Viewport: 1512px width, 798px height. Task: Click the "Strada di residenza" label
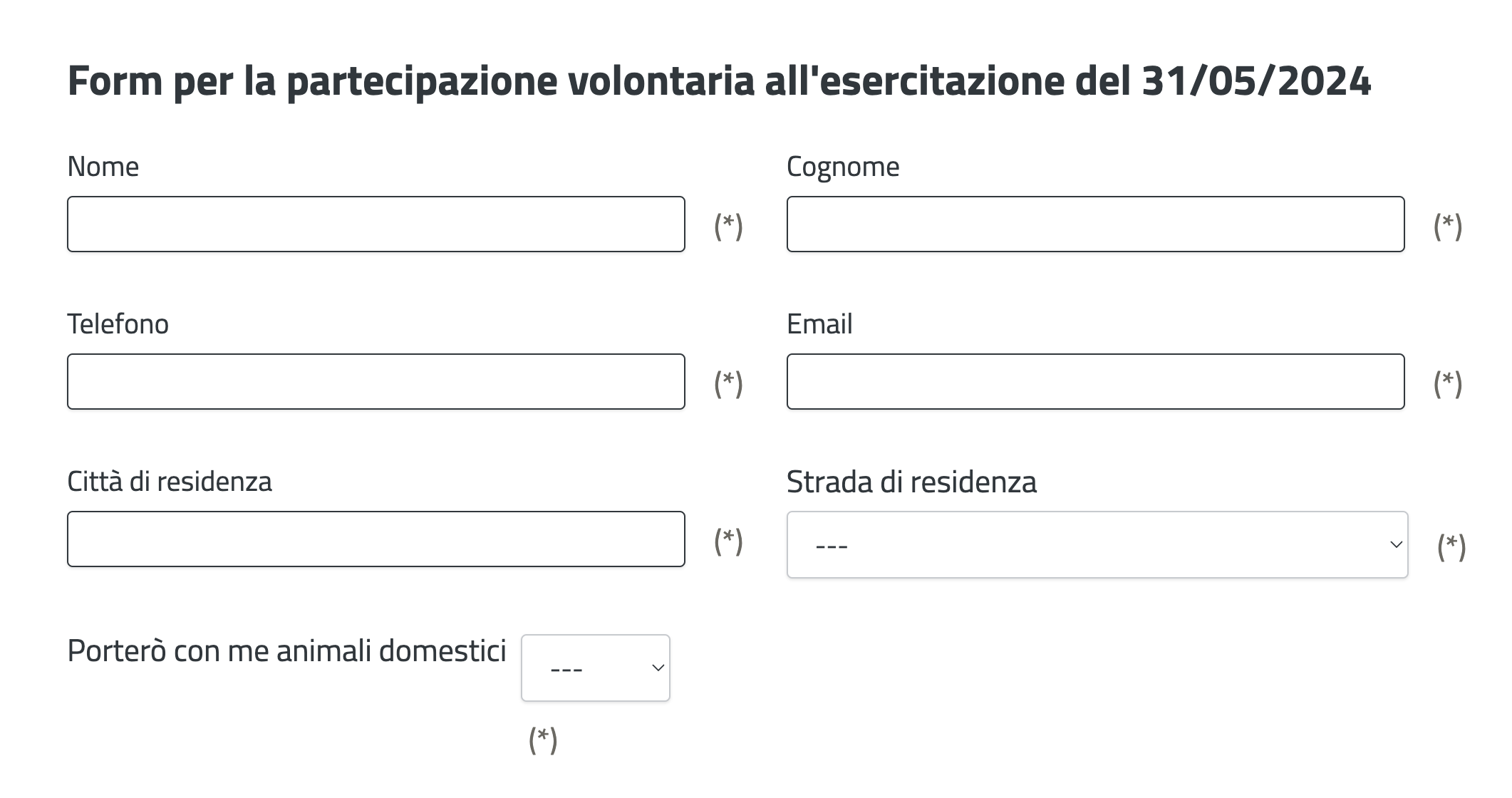pyautogui.click(x=911, y=482)
